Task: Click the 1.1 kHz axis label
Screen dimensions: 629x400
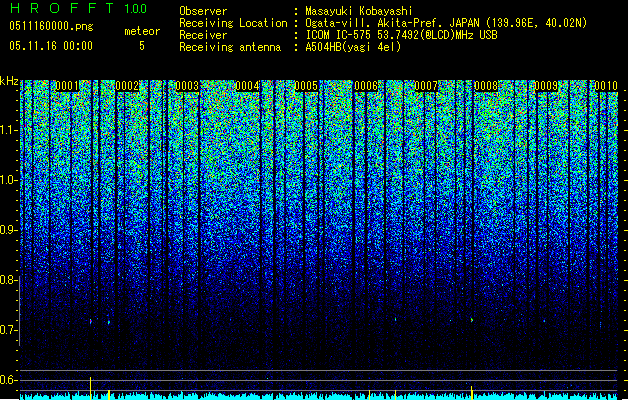Action: pos(9,130)
